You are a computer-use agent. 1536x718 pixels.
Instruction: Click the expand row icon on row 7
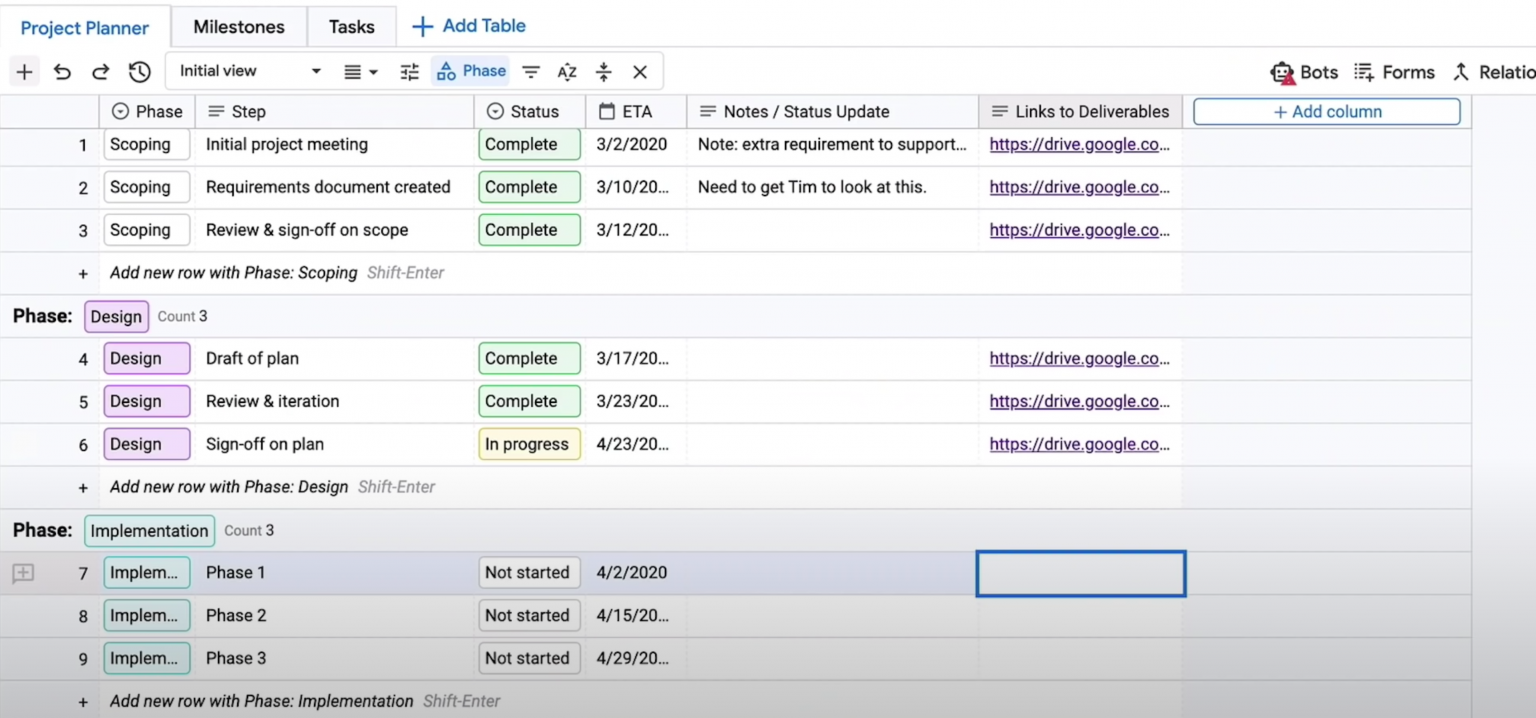click(23, 573)
